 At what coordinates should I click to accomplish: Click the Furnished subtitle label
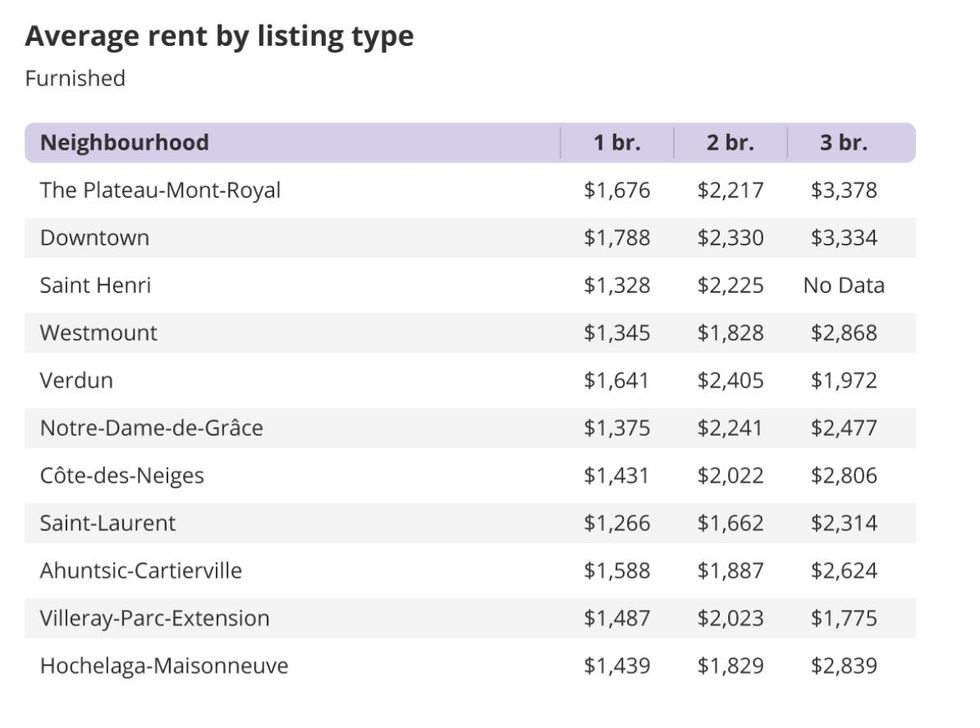(x=75, y=78)
